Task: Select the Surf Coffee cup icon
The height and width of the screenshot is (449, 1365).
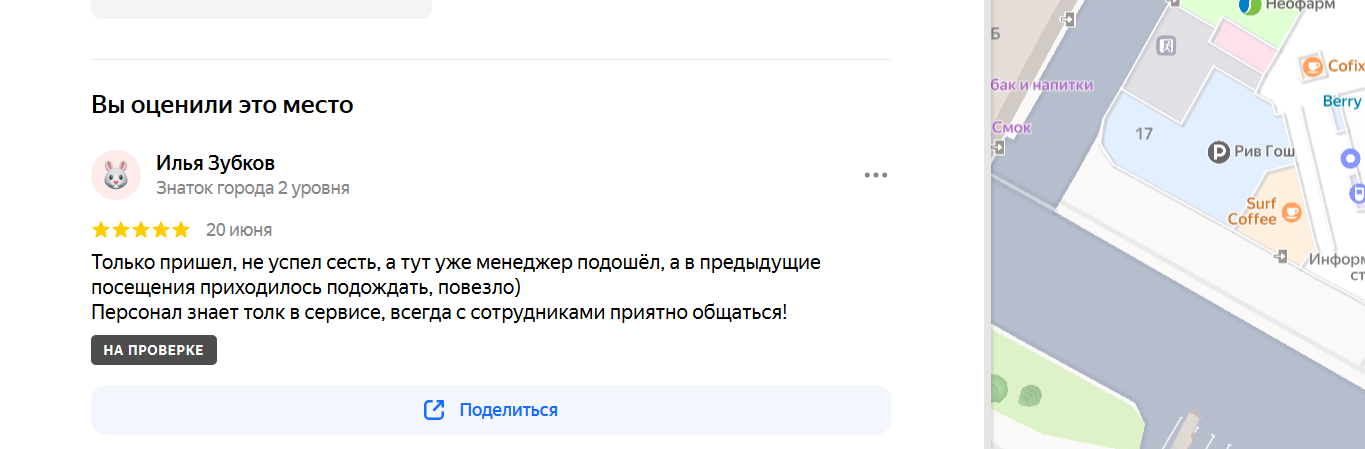Action: 1291,211
